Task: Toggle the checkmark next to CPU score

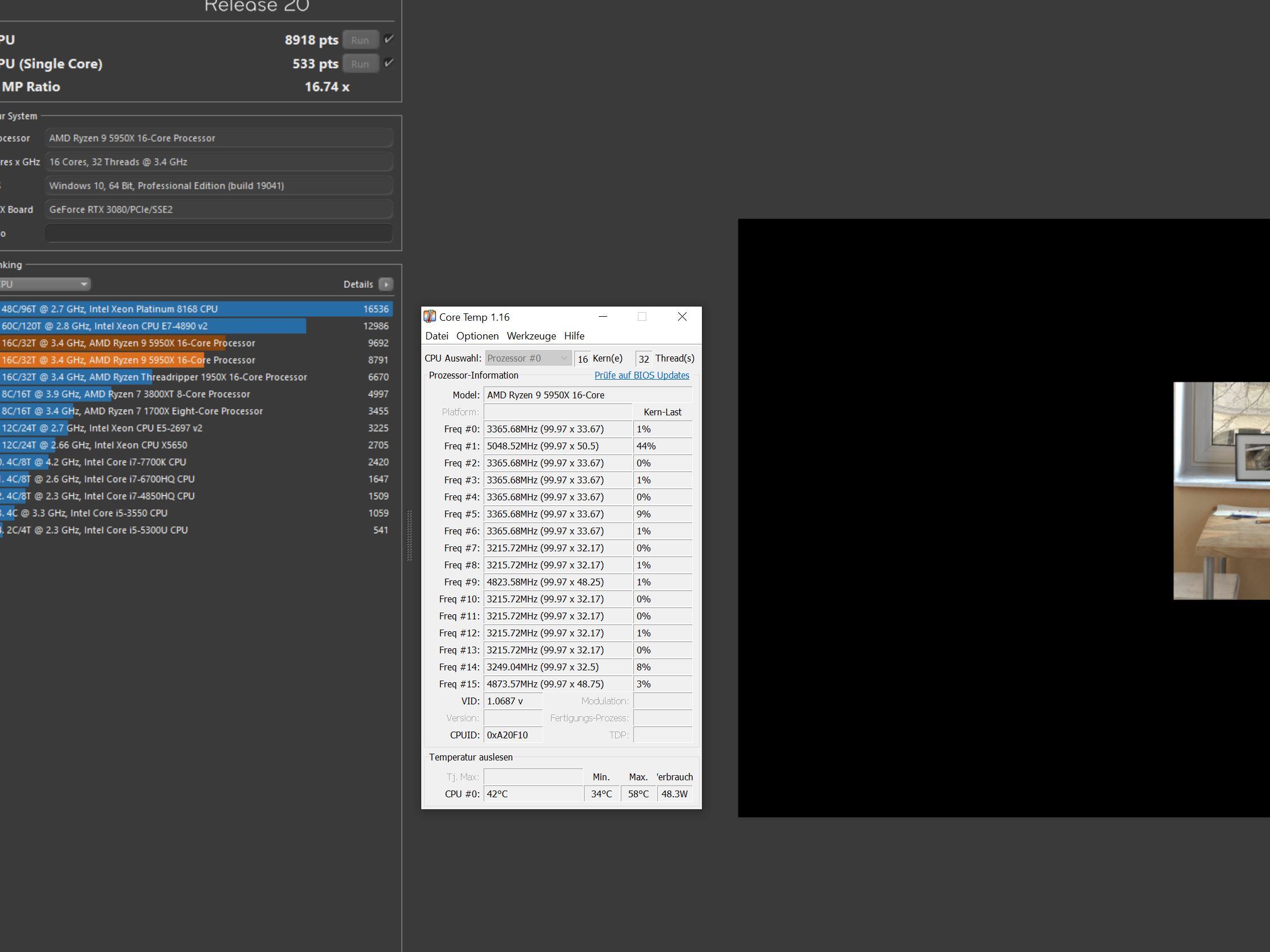Action: coord(389,39)
